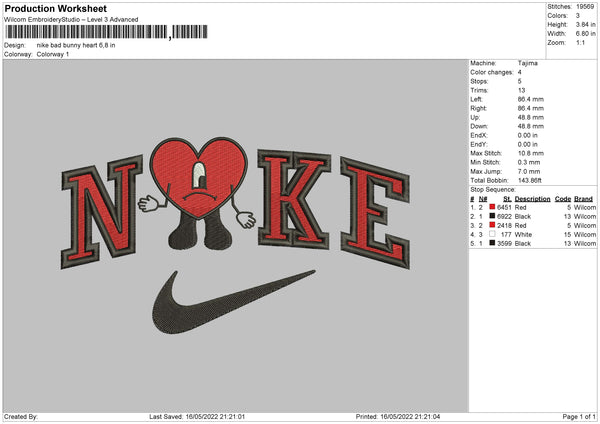Viewport: 600px width, 424px height.
Task: Click the Stitches value 19569
Action: click(585, 7)
